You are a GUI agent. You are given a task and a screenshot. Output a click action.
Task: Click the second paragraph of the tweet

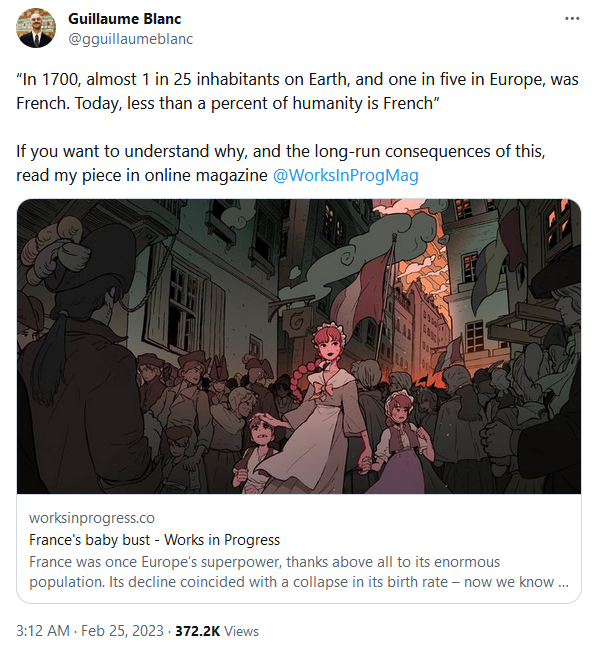280,163
